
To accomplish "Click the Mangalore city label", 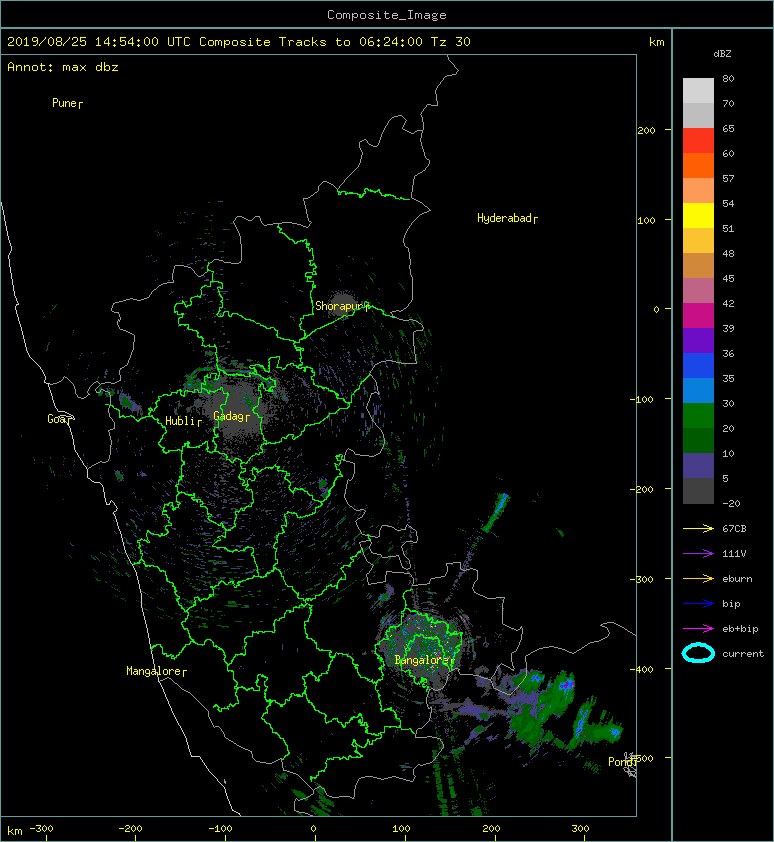I will pos(154,671).
